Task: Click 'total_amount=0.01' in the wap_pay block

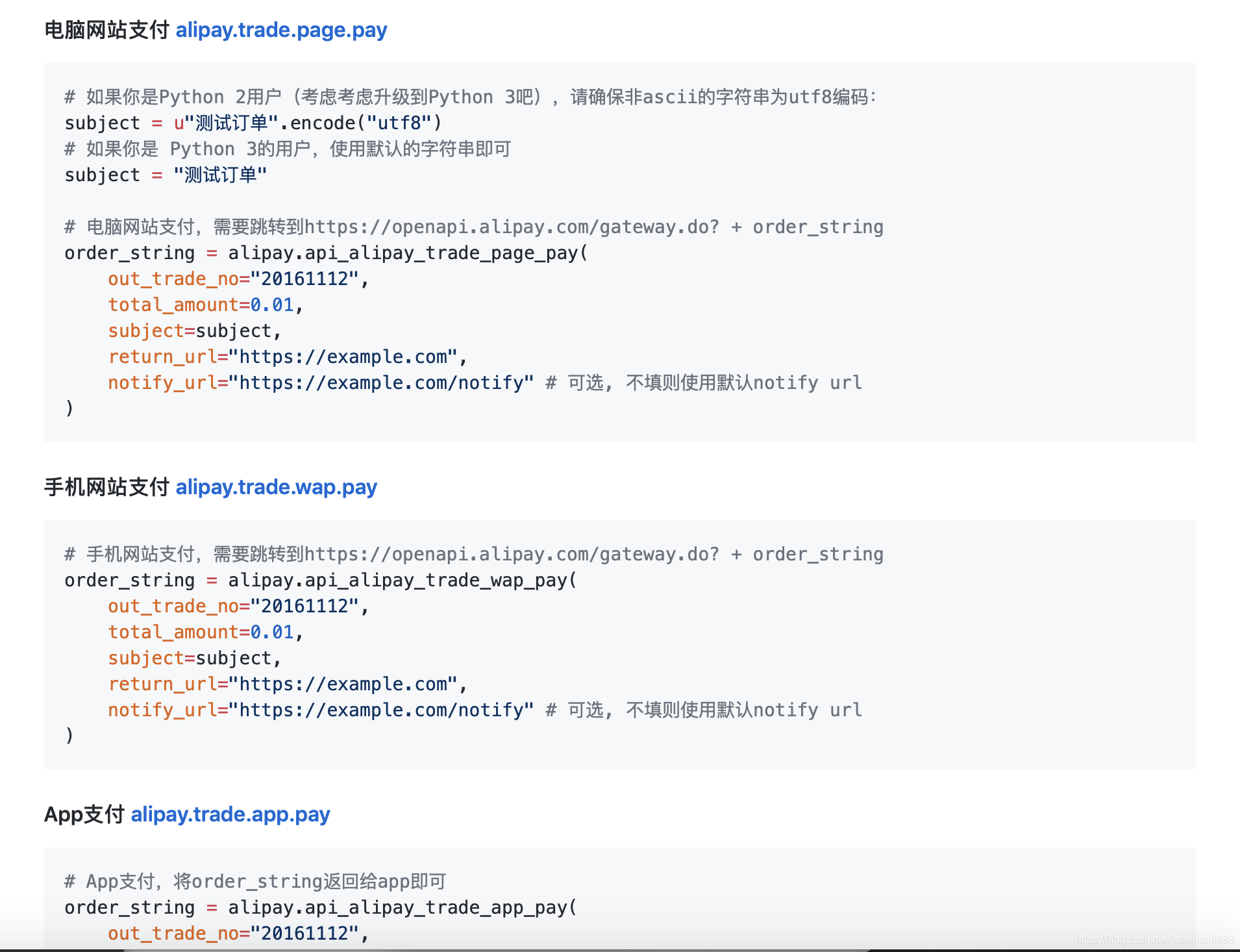Action: coord(206,632)
